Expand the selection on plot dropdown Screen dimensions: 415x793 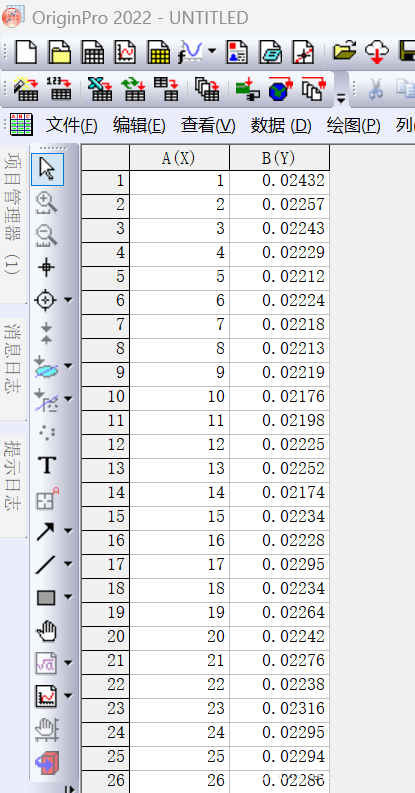68,366
